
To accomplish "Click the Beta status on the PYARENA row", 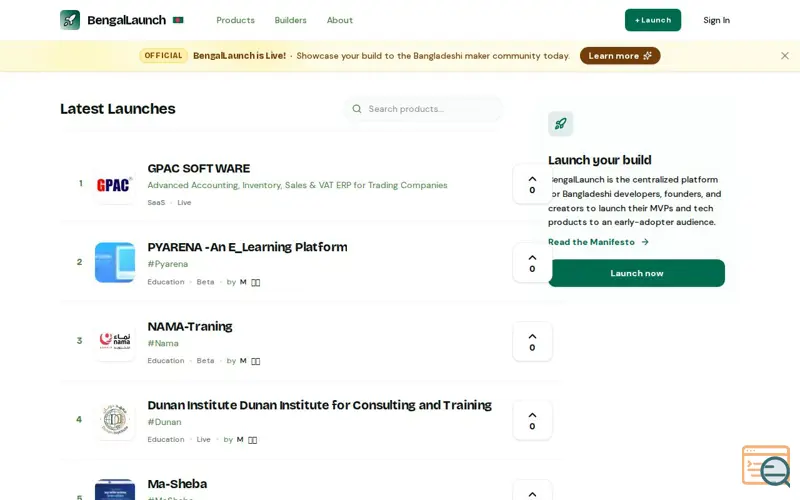I will pyautogui.click(x=205, y=282).
